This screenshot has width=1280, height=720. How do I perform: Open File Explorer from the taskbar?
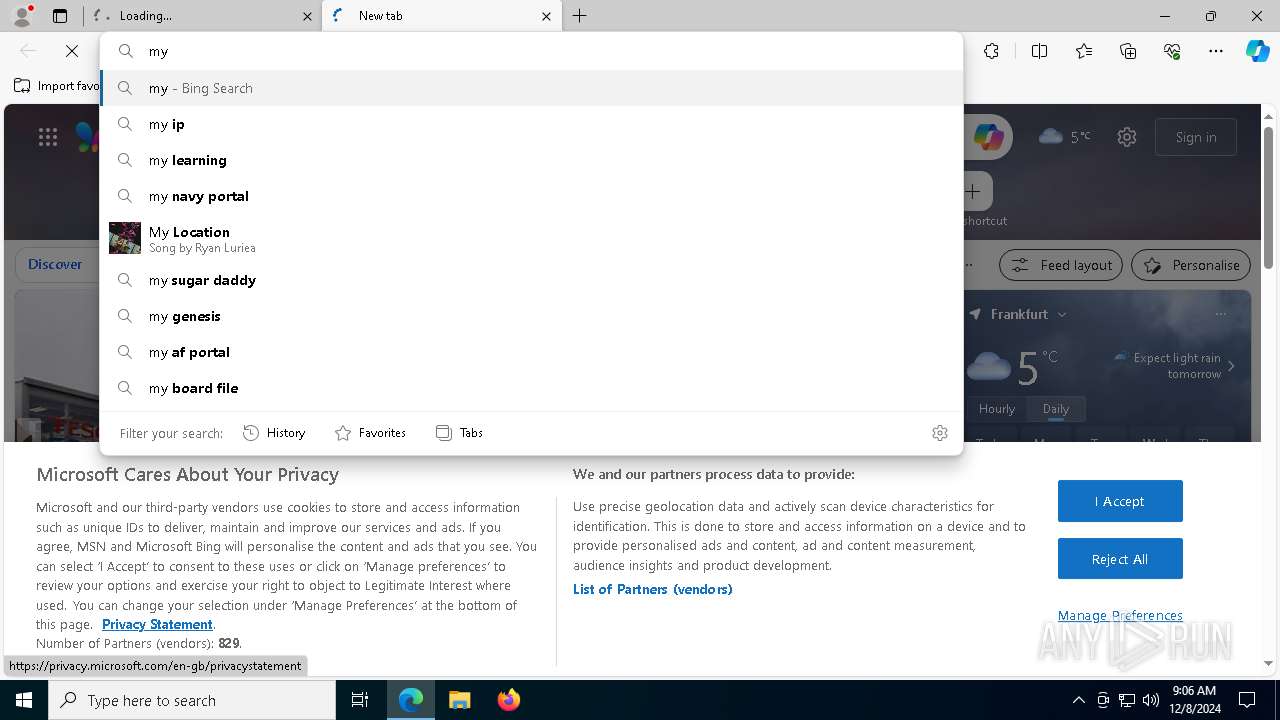tap(459, 700)
